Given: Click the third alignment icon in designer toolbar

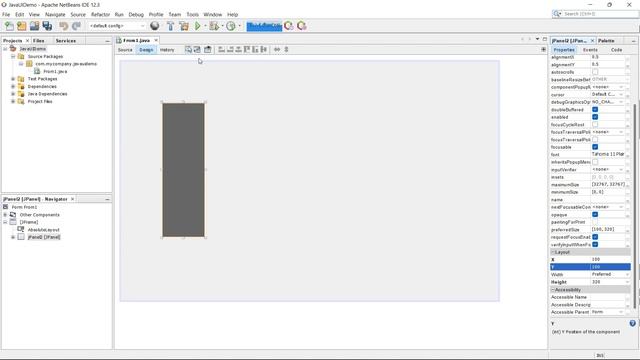Looking at the screenshot, I should pyautogui.click(x=238, y=49).
